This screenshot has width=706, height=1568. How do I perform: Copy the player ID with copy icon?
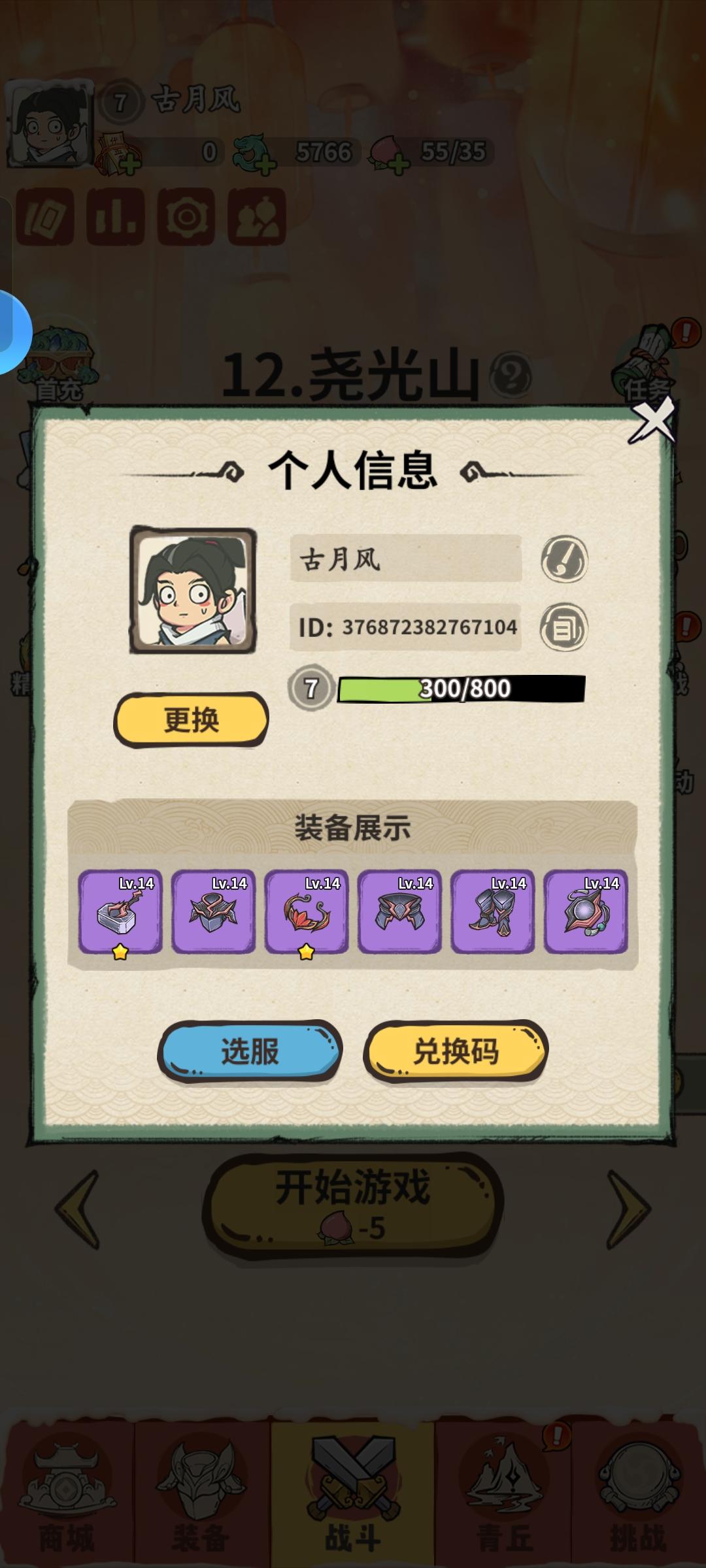pos(563,628)
